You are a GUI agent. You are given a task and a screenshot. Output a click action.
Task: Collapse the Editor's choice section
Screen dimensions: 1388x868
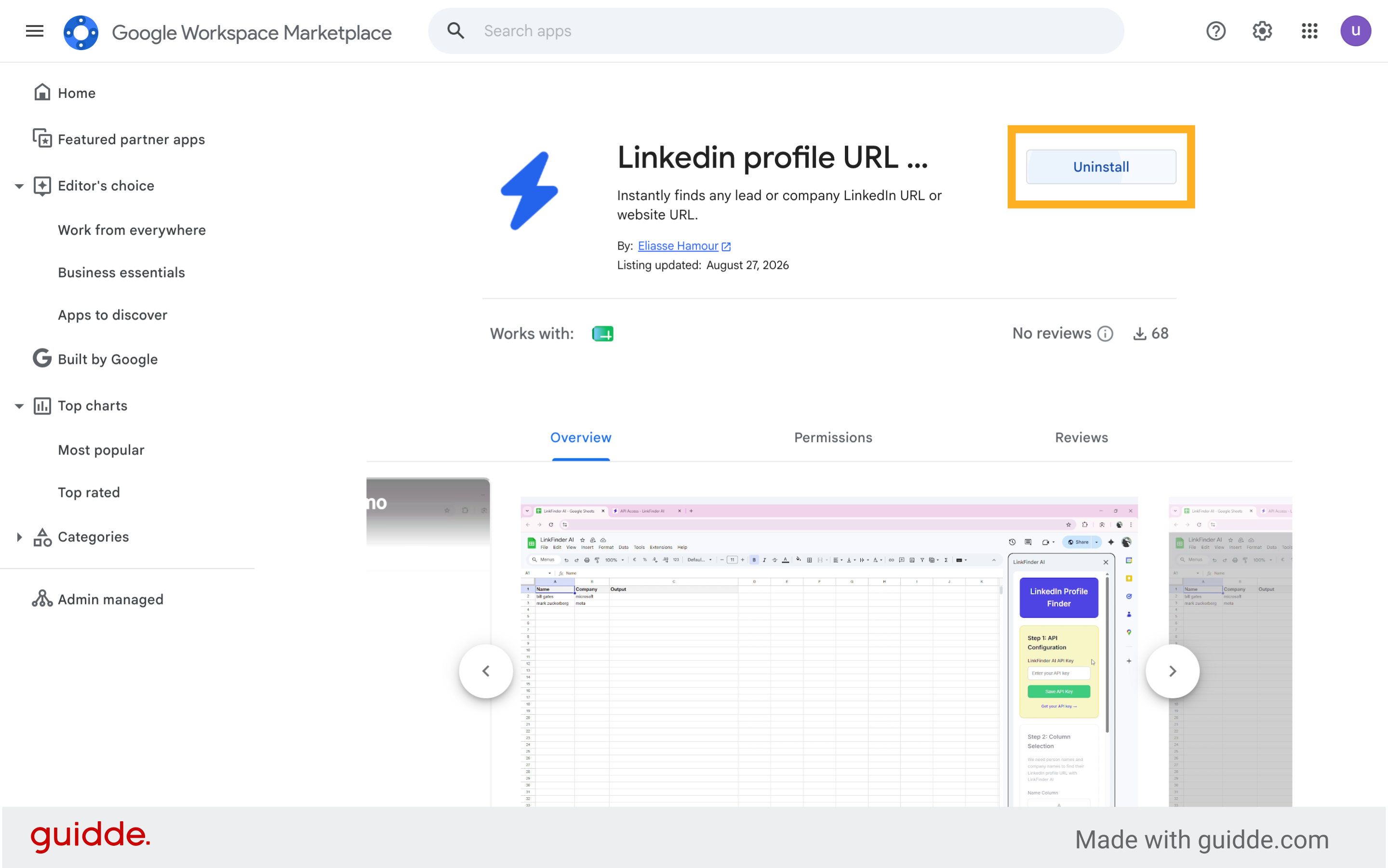pyautogui.click(x=19, y=186)
